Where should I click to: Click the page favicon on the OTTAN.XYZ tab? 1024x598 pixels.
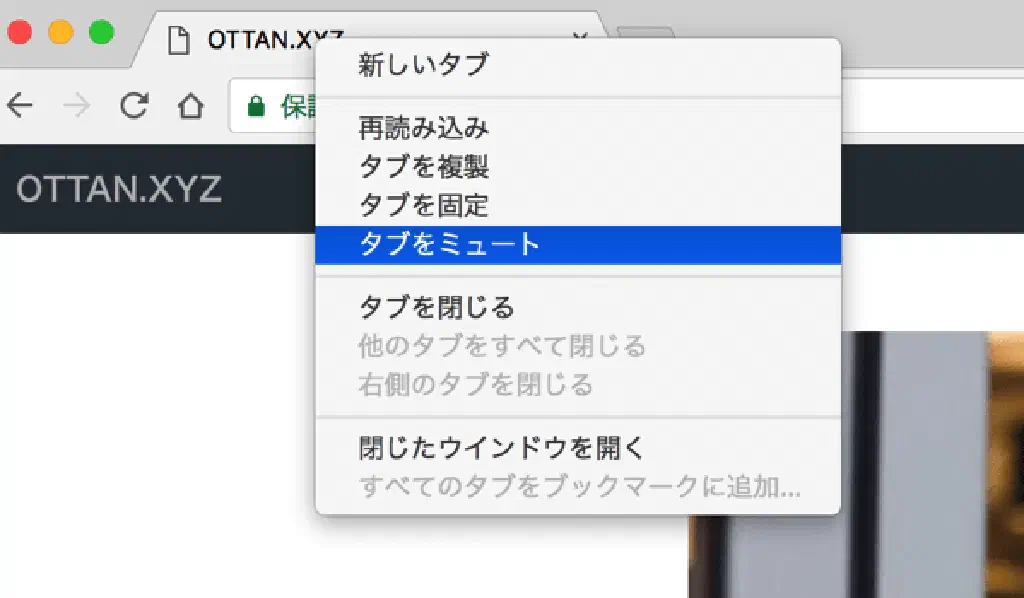(178, 40)
